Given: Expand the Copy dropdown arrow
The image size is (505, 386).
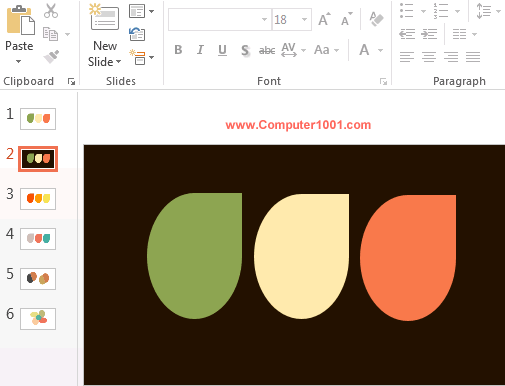Looking at the screenshot, I should pyautogui.click(x=67, y=34).
